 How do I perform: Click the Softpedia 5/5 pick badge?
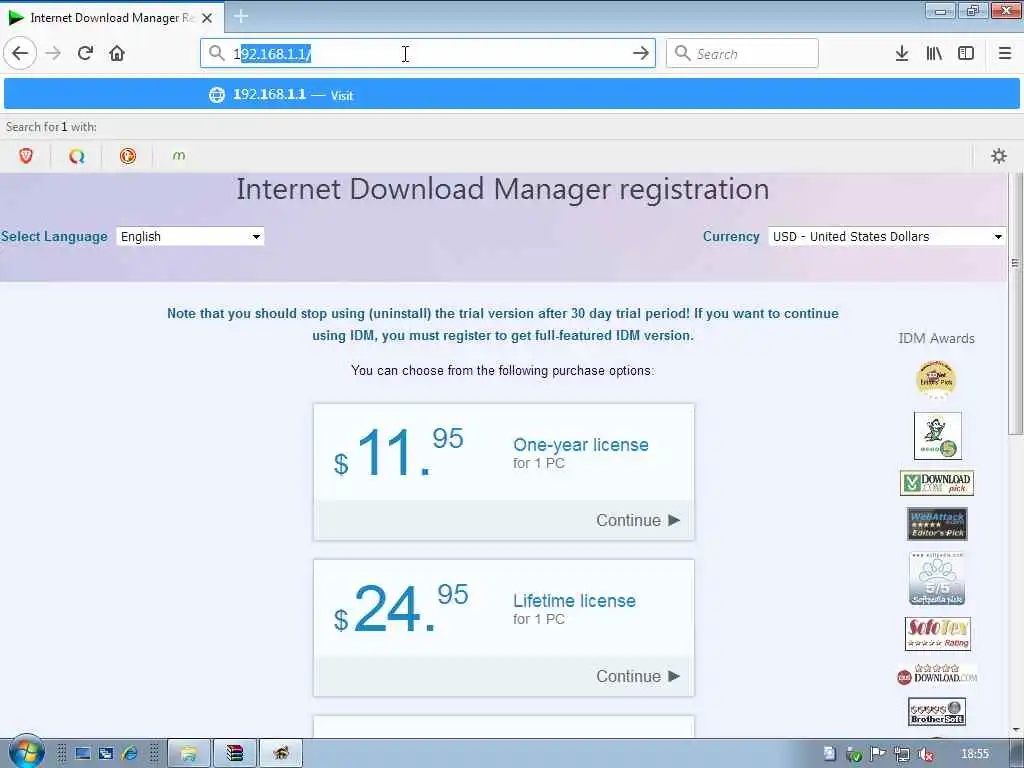937,579
